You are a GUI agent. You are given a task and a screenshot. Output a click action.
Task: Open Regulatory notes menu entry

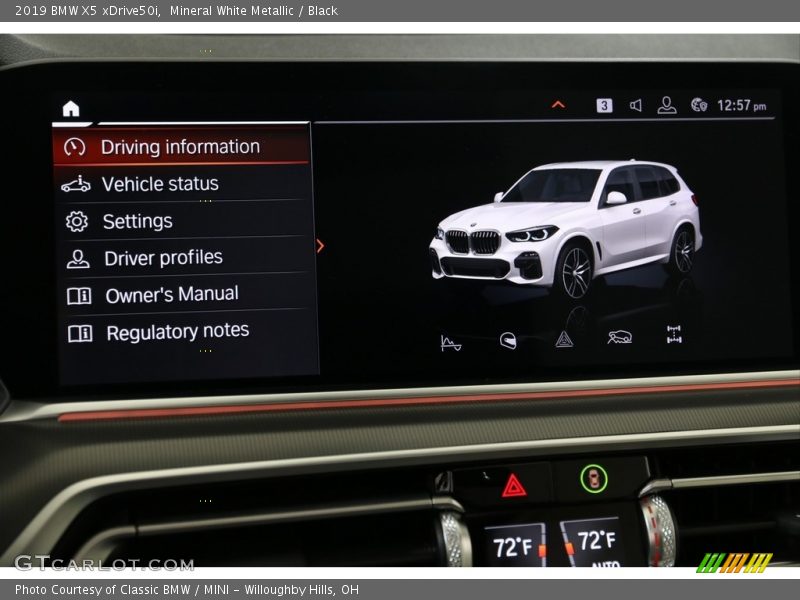click(187, 332)
